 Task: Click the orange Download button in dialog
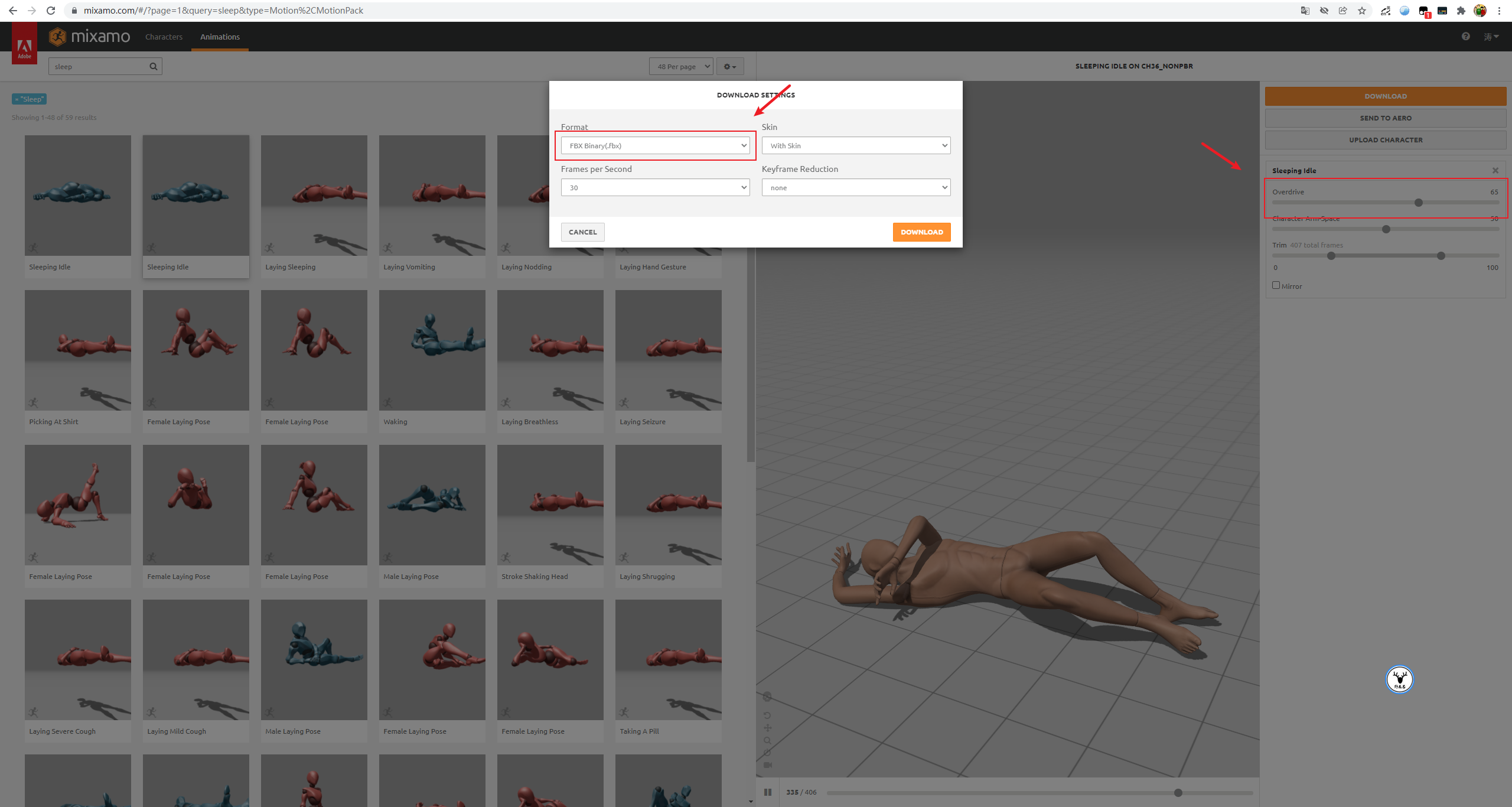pos(921,232)
